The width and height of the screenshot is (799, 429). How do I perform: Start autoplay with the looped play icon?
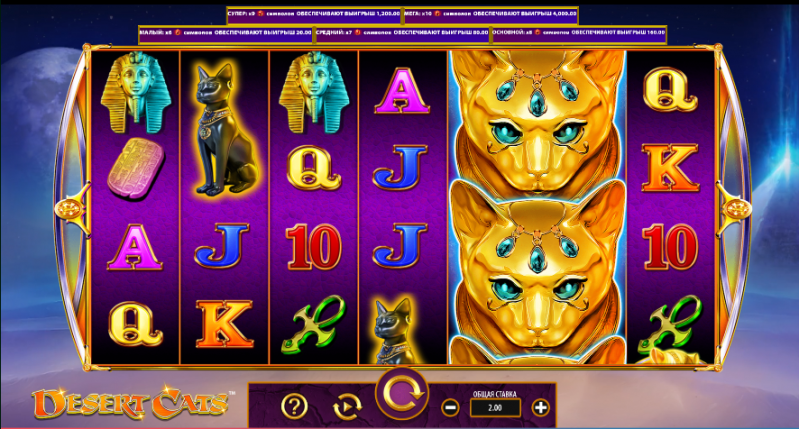347,407
